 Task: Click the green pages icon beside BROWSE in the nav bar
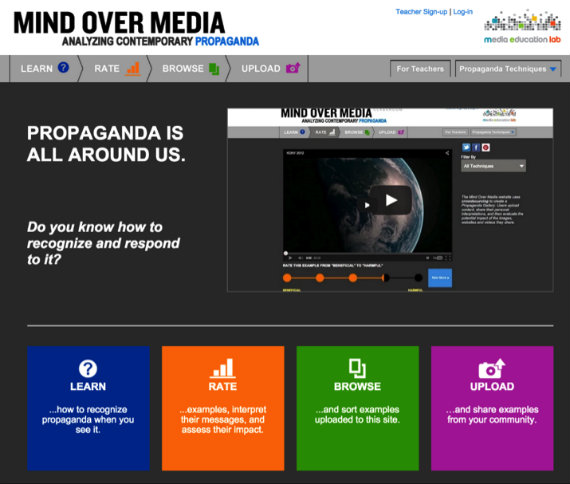point(214,69)
